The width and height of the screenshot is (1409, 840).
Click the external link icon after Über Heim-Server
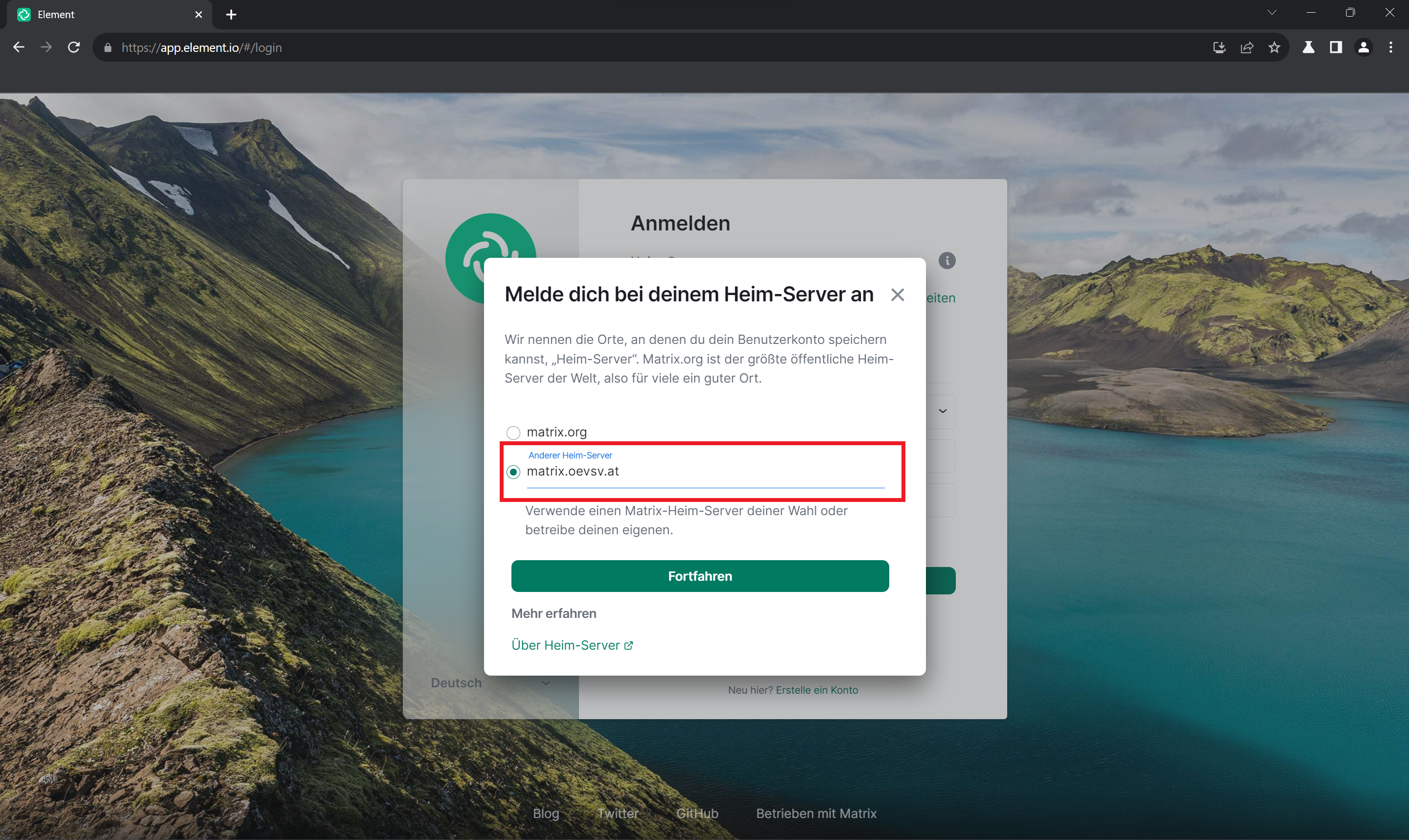pos(628,646)
